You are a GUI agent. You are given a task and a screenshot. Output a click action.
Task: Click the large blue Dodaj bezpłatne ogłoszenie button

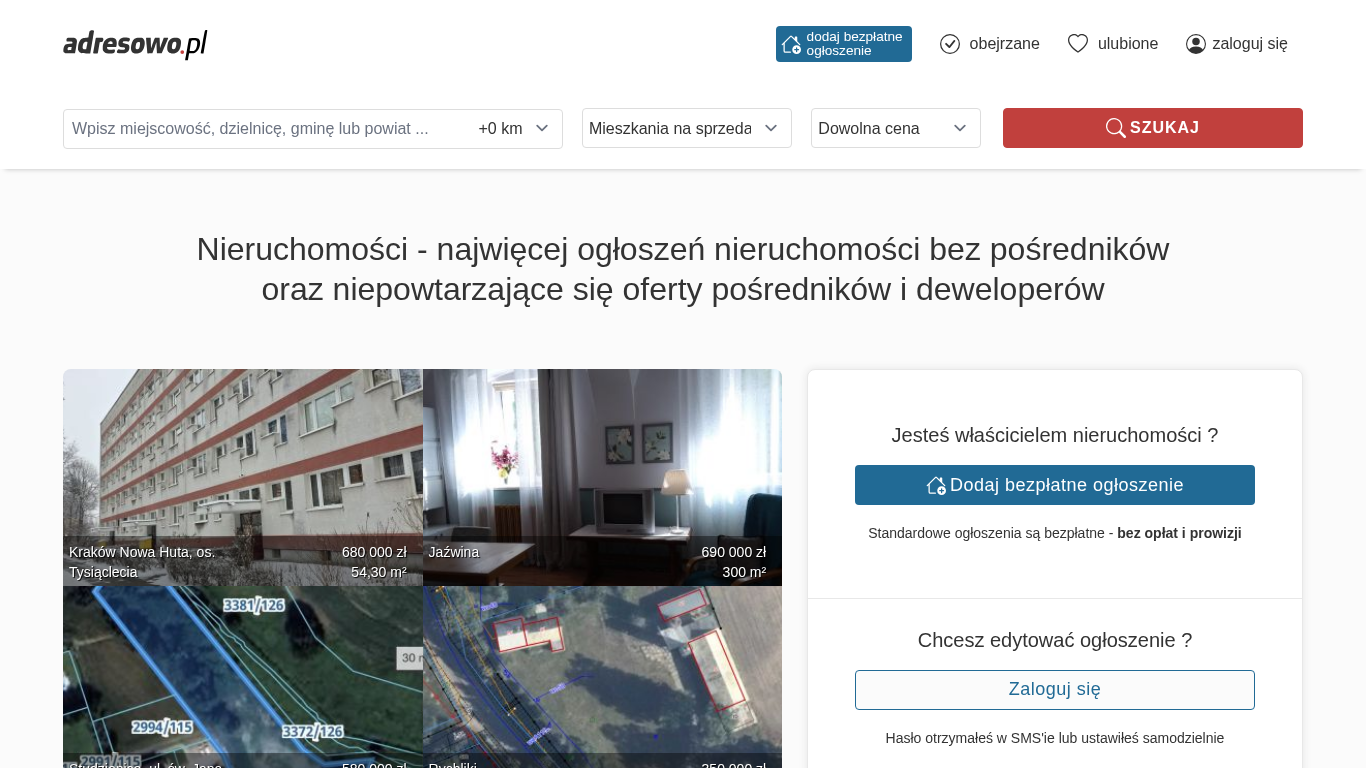point(1054,485)
